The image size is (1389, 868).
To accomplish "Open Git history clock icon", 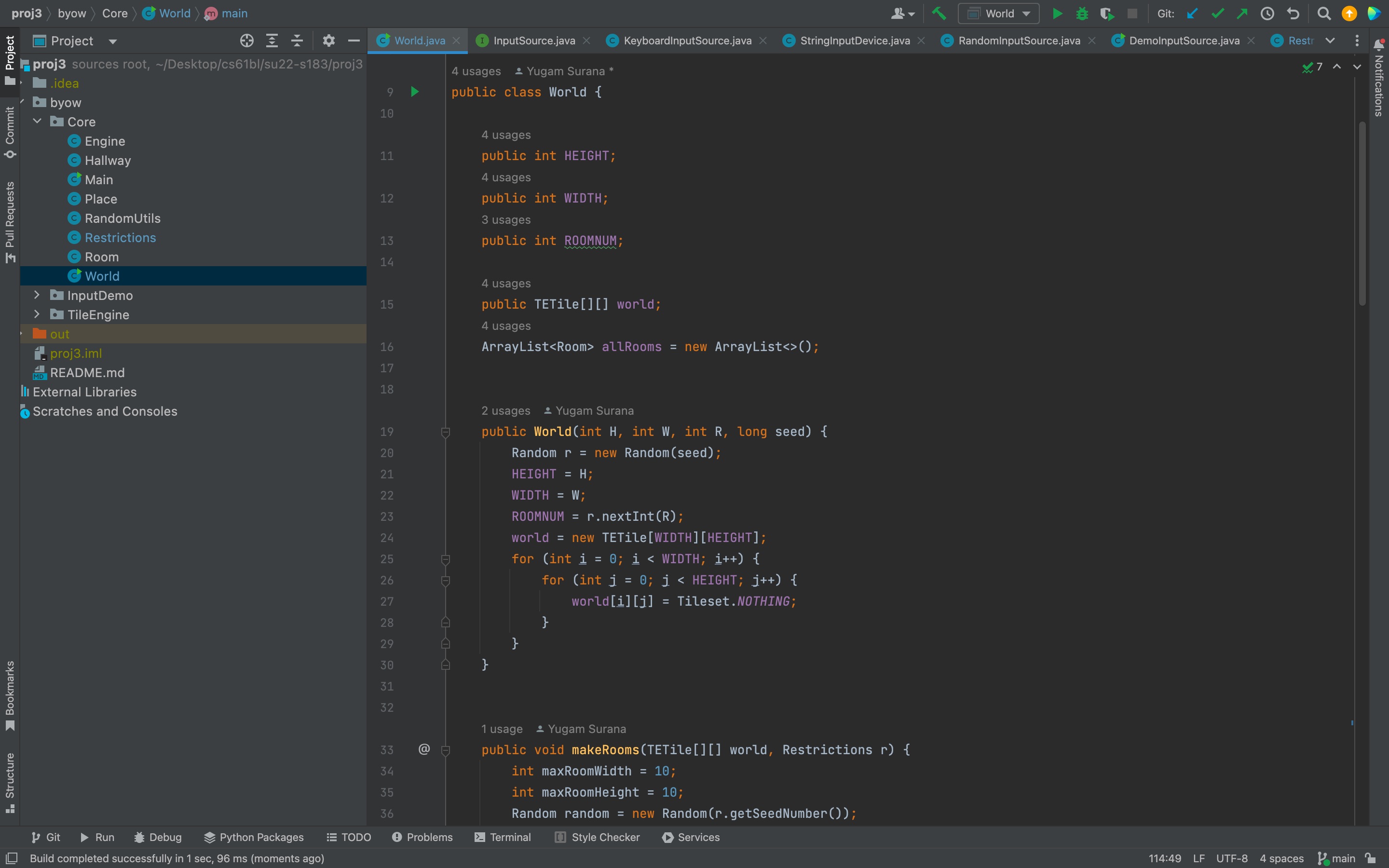I will 1267,13.
